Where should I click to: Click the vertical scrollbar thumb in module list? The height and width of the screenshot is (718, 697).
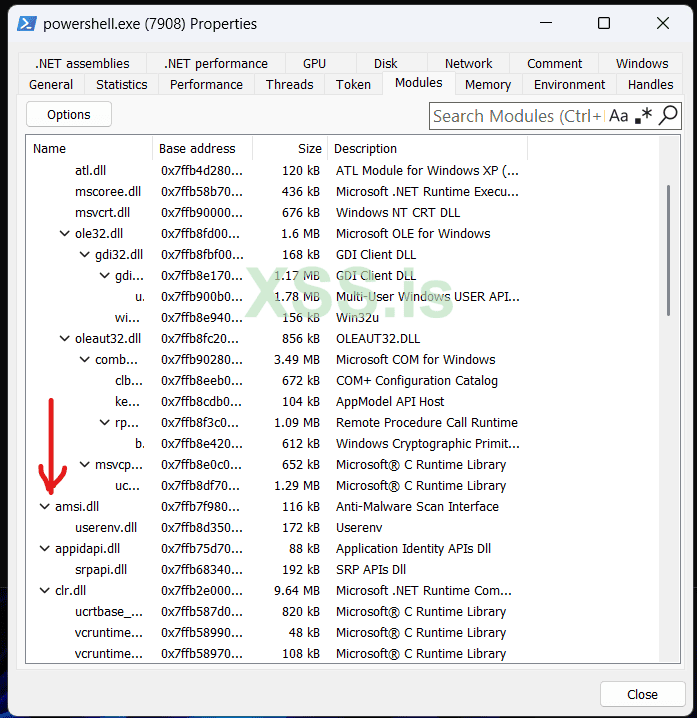668,250
